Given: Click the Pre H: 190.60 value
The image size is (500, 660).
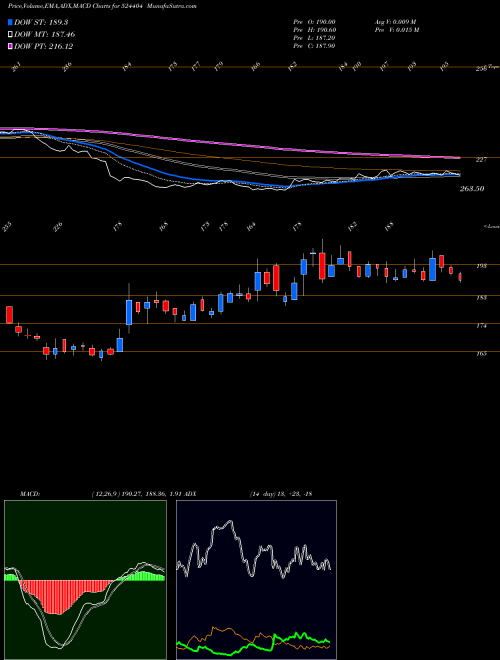Looking at the screenshot, I should pyautogui.click(x=314, y=30).
